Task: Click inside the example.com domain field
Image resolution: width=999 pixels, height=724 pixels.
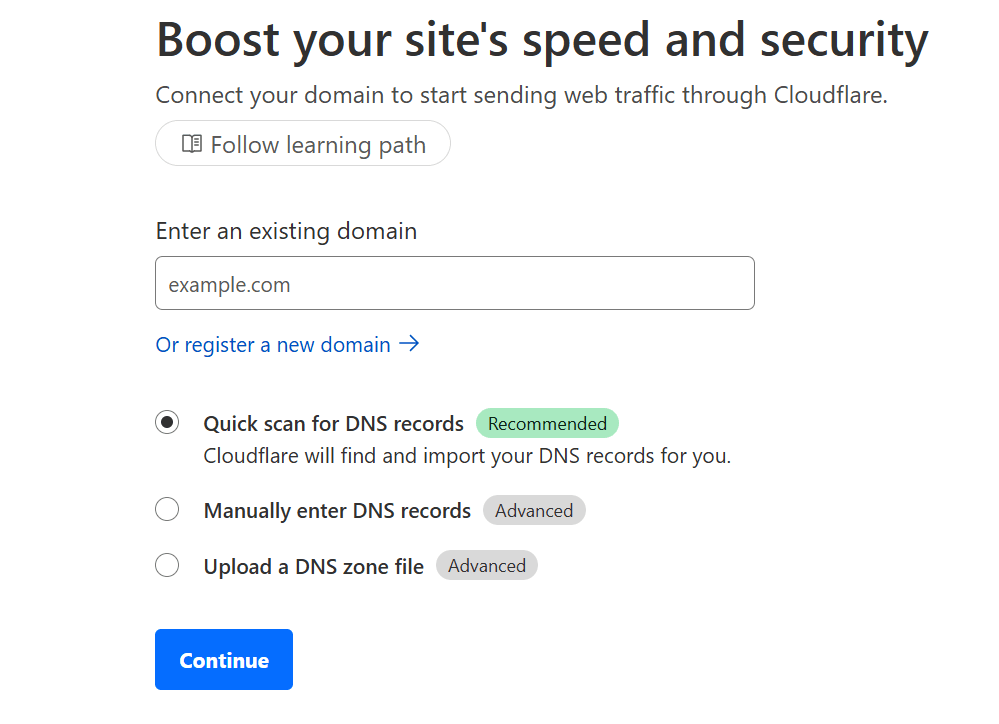Action: (454, 283)
